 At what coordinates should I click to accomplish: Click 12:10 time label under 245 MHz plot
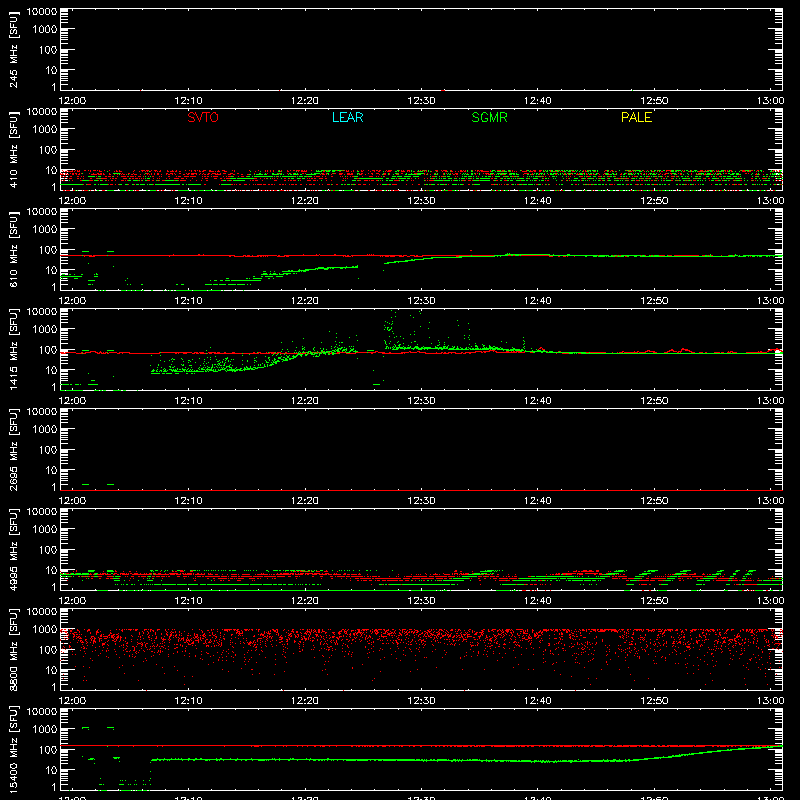188,101
